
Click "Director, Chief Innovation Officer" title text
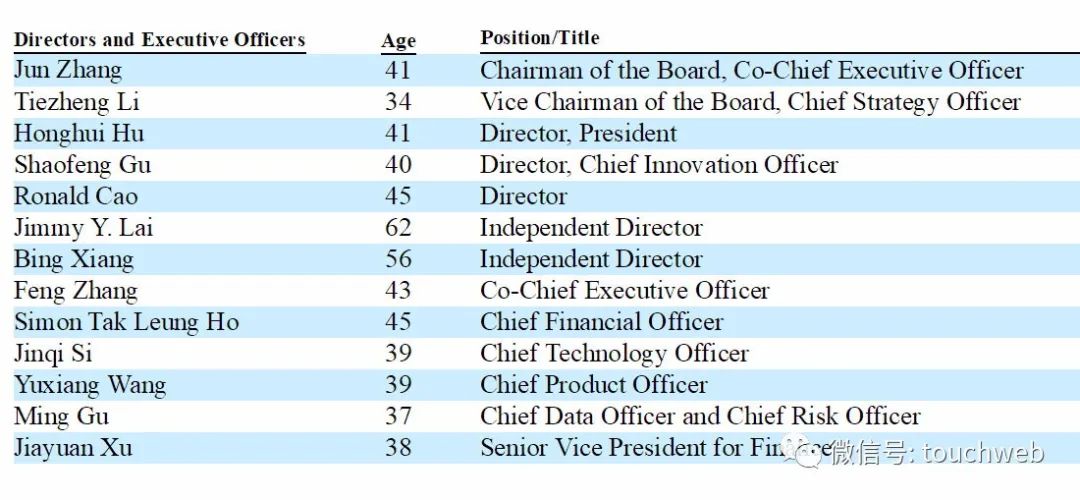(x=659, y=165)
